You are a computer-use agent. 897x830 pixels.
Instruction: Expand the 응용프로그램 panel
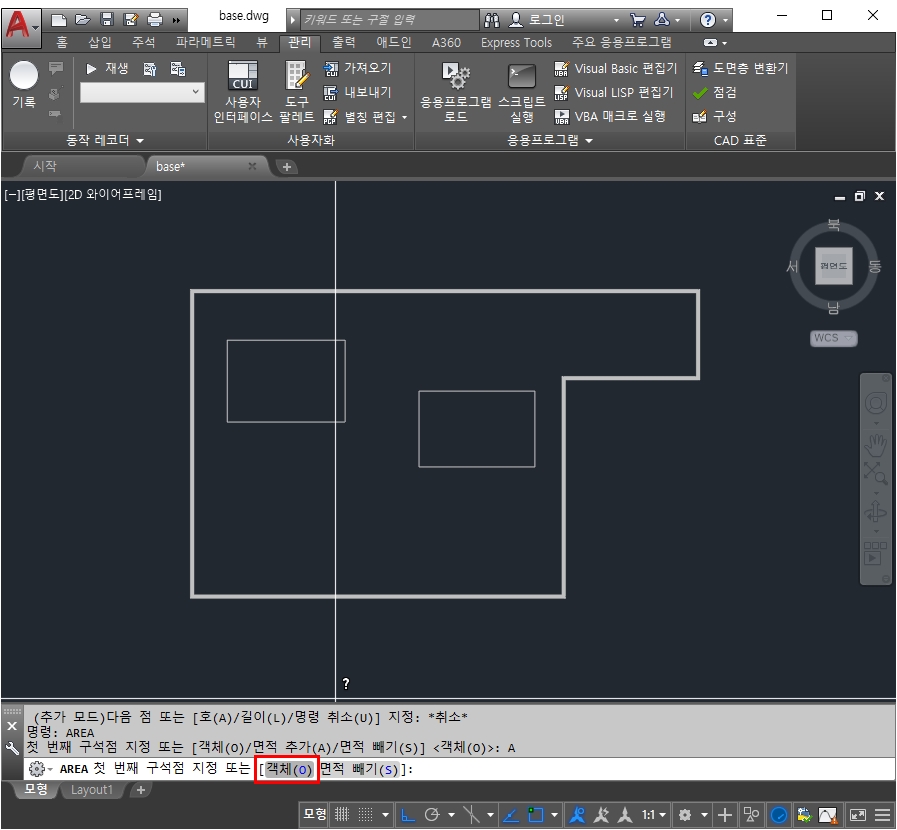[x=550, y=140]
